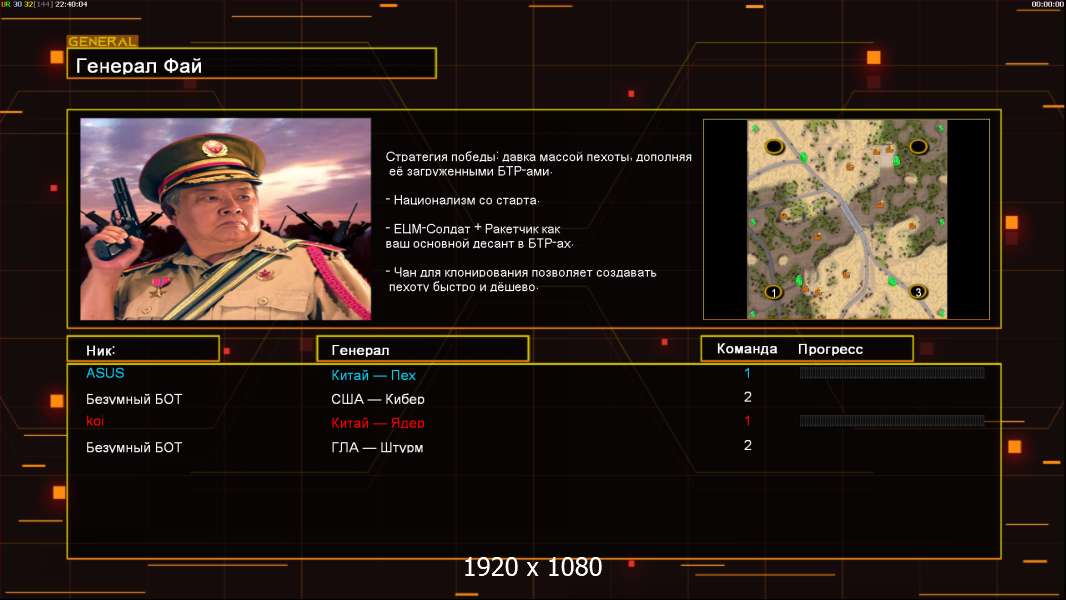Screen dimensions: 1066x600
Task: Click the orange GENERAL label tag
Action: coord(103,41)
